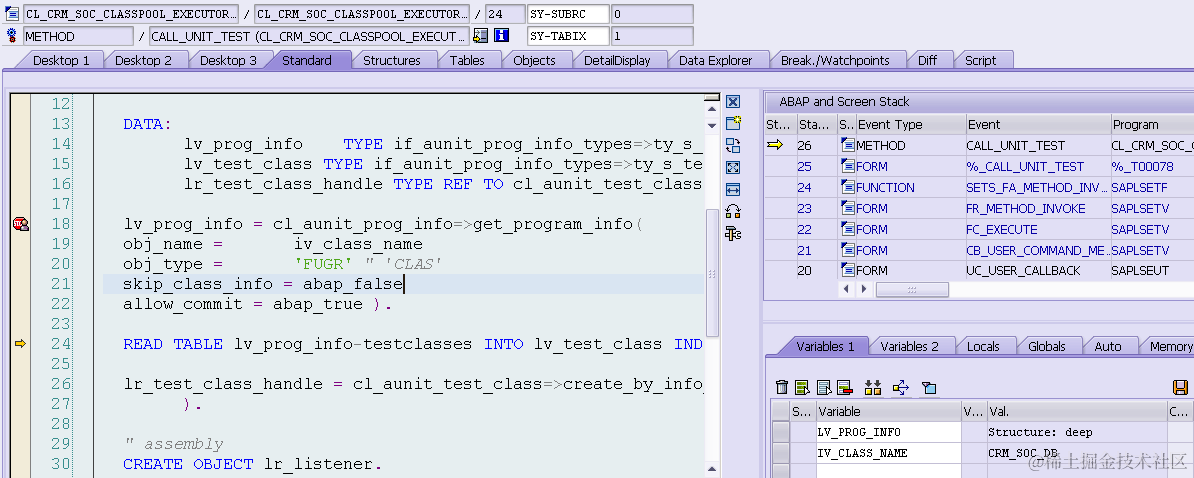Switch to the Desktop 3 tab
The height and width of the screenshot is (478, 1194).
click(228, 60)
